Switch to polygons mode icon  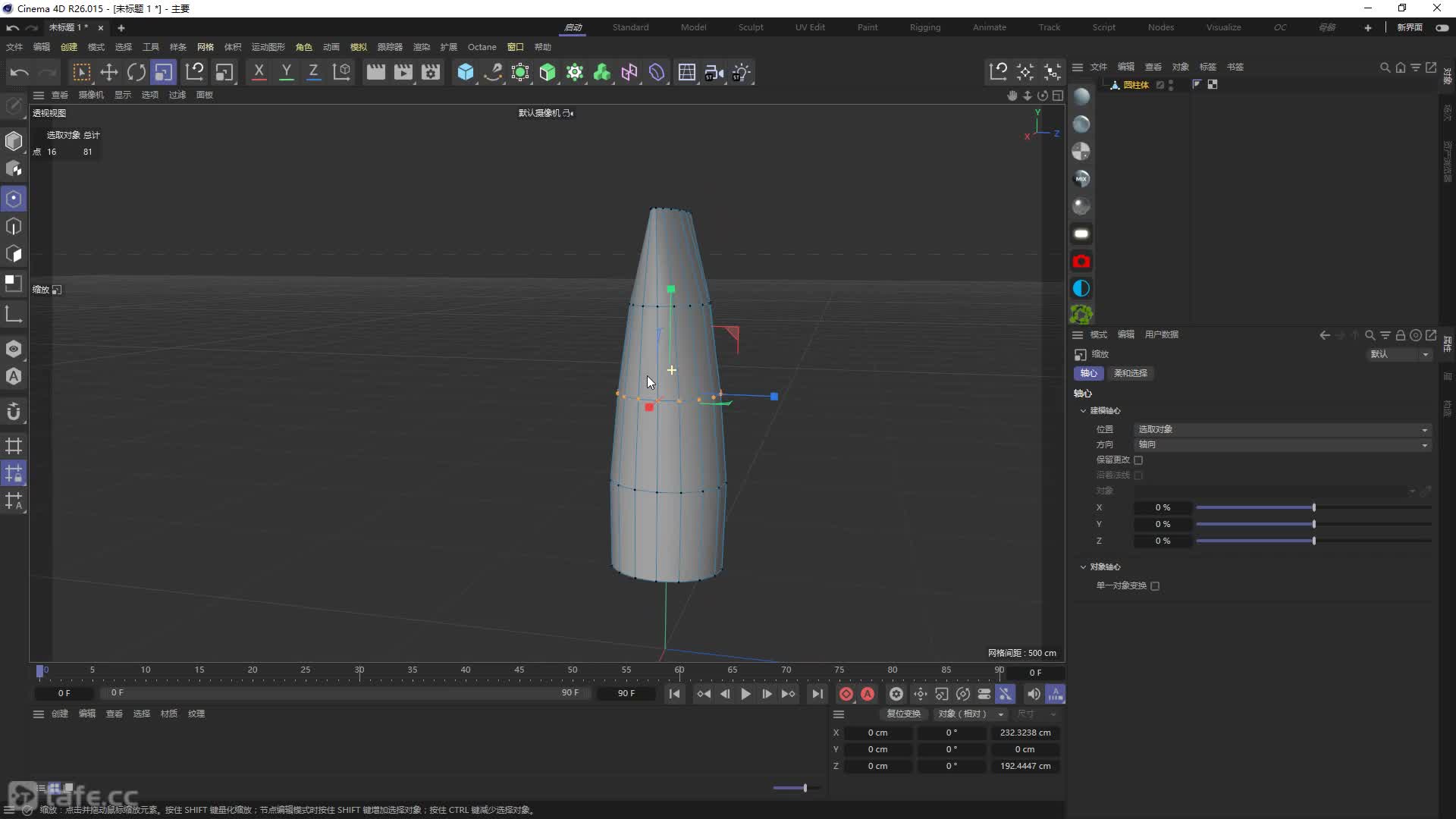(14, 253)
